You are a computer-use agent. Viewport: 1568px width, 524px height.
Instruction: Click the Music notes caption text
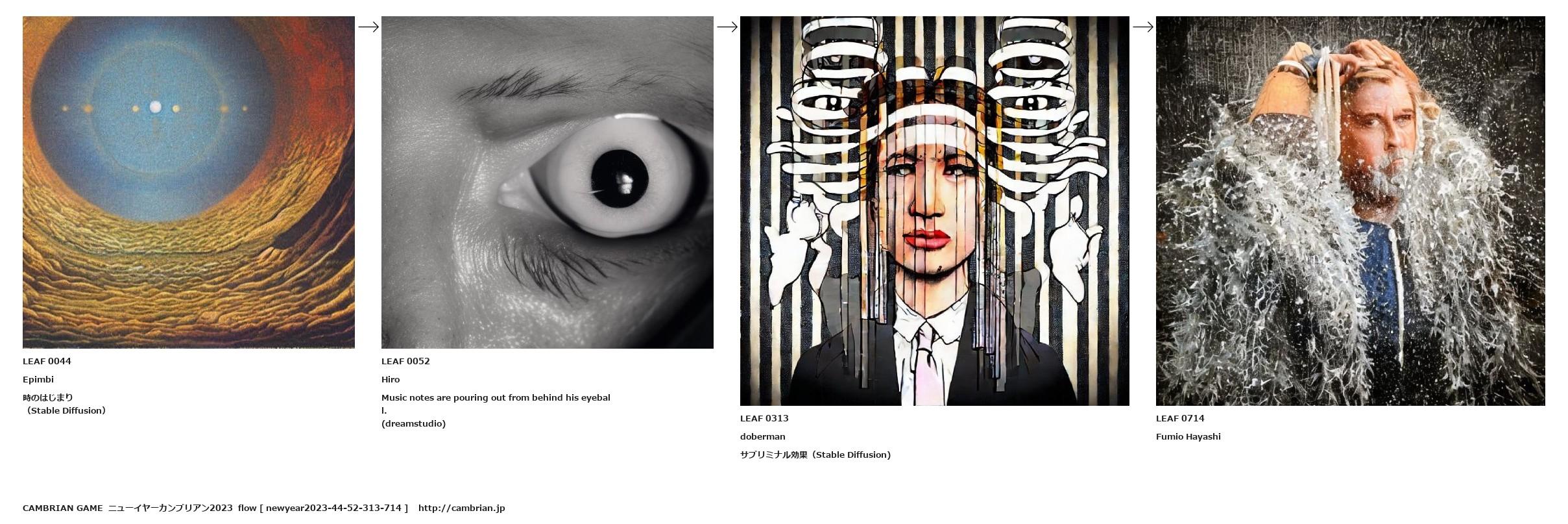(x=496, y=404)
